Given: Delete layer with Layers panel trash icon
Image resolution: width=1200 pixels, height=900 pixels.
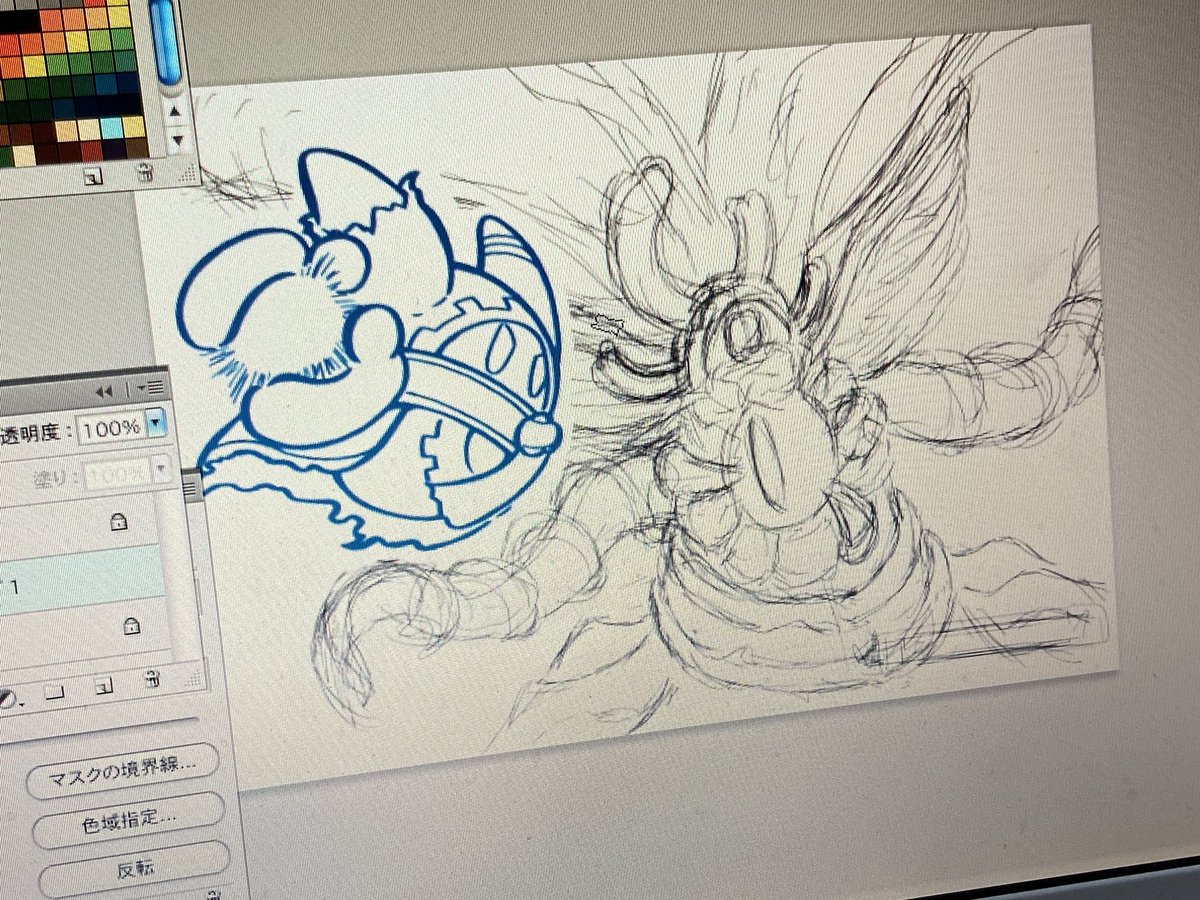Looking at the screenshot, I should [x=152, y=679].
